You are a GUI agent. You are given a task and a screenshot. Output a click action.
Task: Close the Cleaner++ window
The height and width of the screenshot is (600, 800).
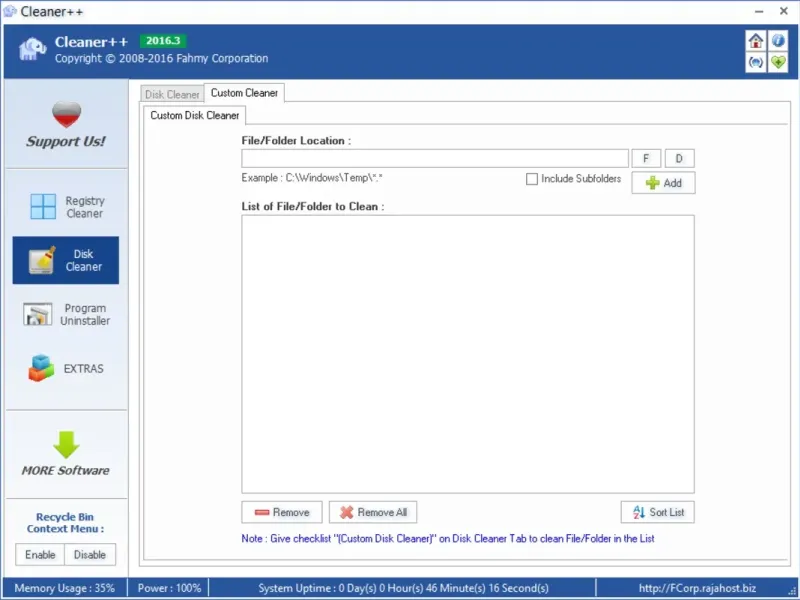point(784,11)
